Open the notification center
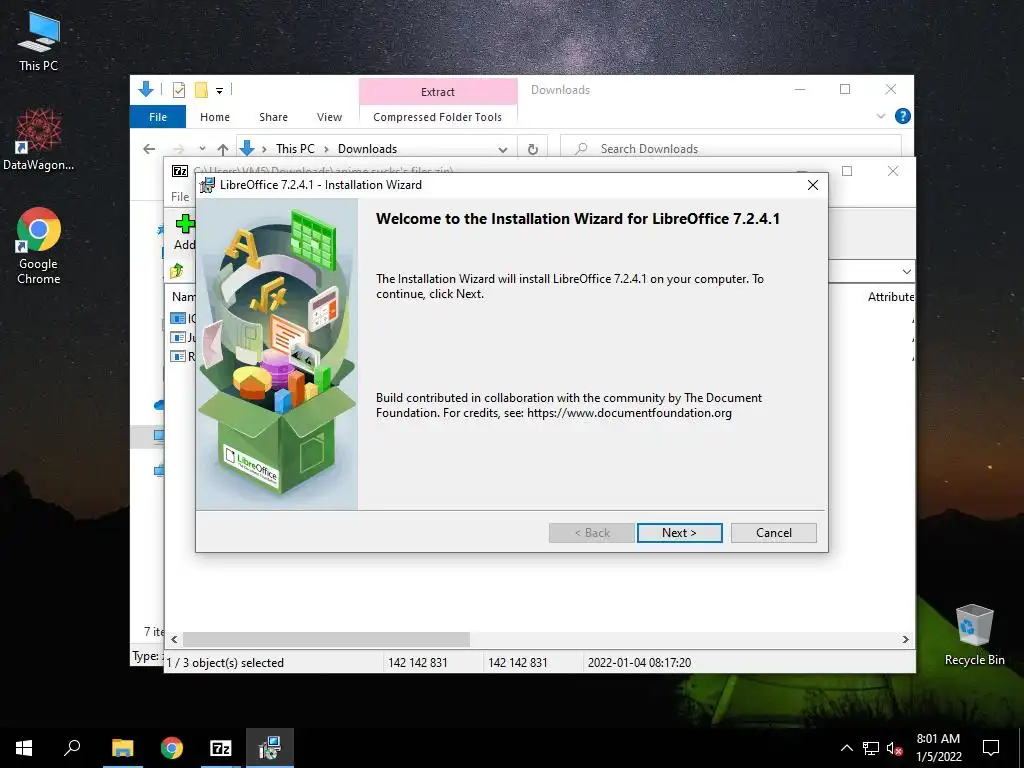 pos(991,748)
